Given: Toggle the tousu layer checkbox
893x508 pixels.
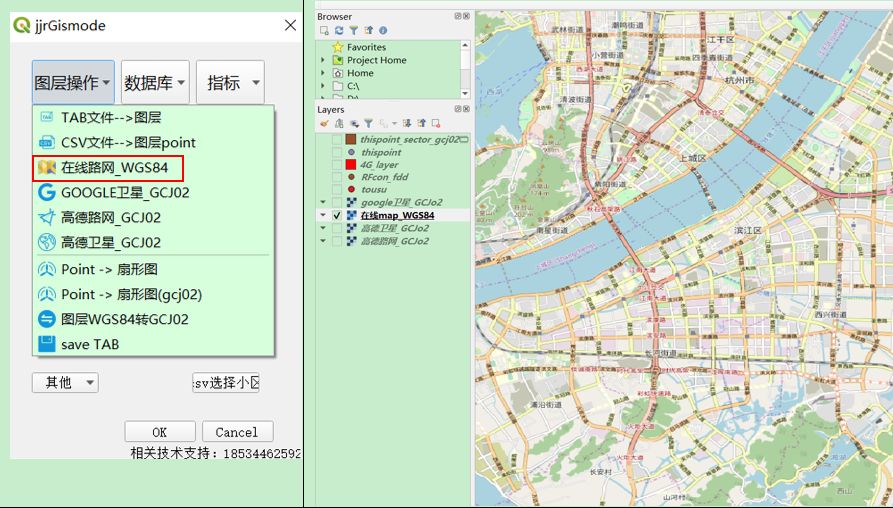Looking at the screenshot, I should 337,190.
